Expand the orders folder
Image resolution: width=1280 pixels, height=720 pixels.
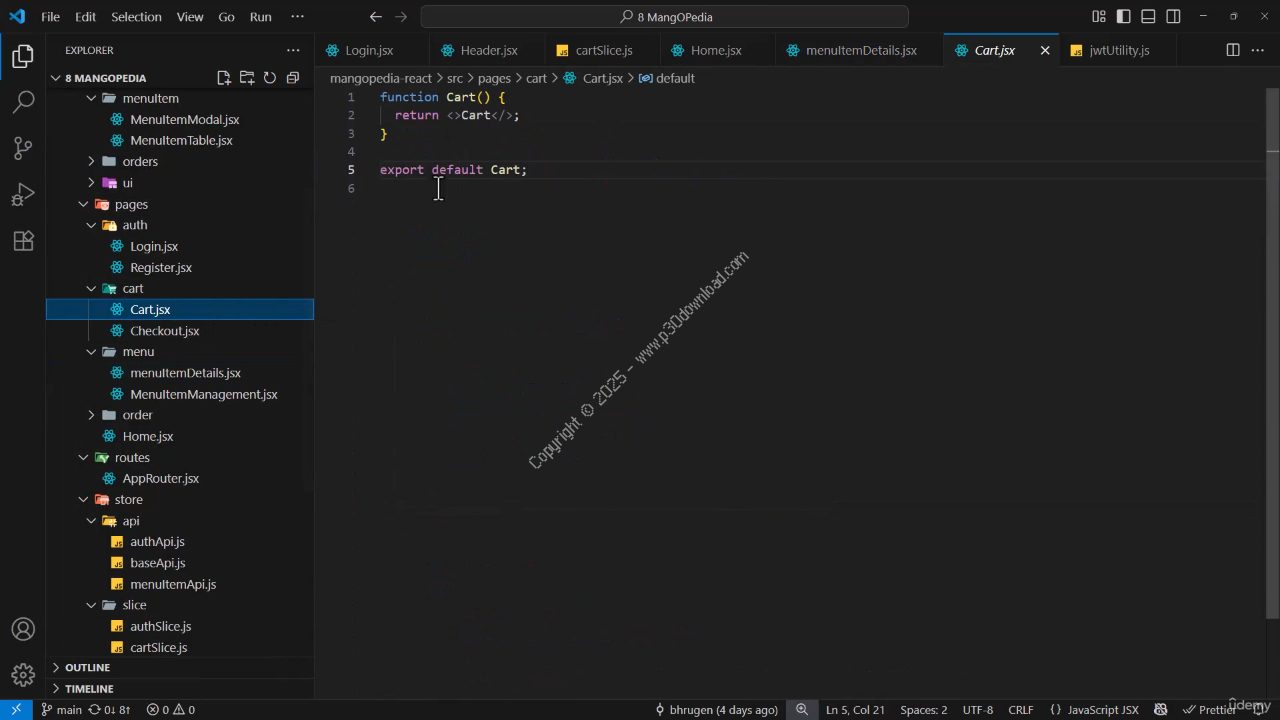point(139,161)
